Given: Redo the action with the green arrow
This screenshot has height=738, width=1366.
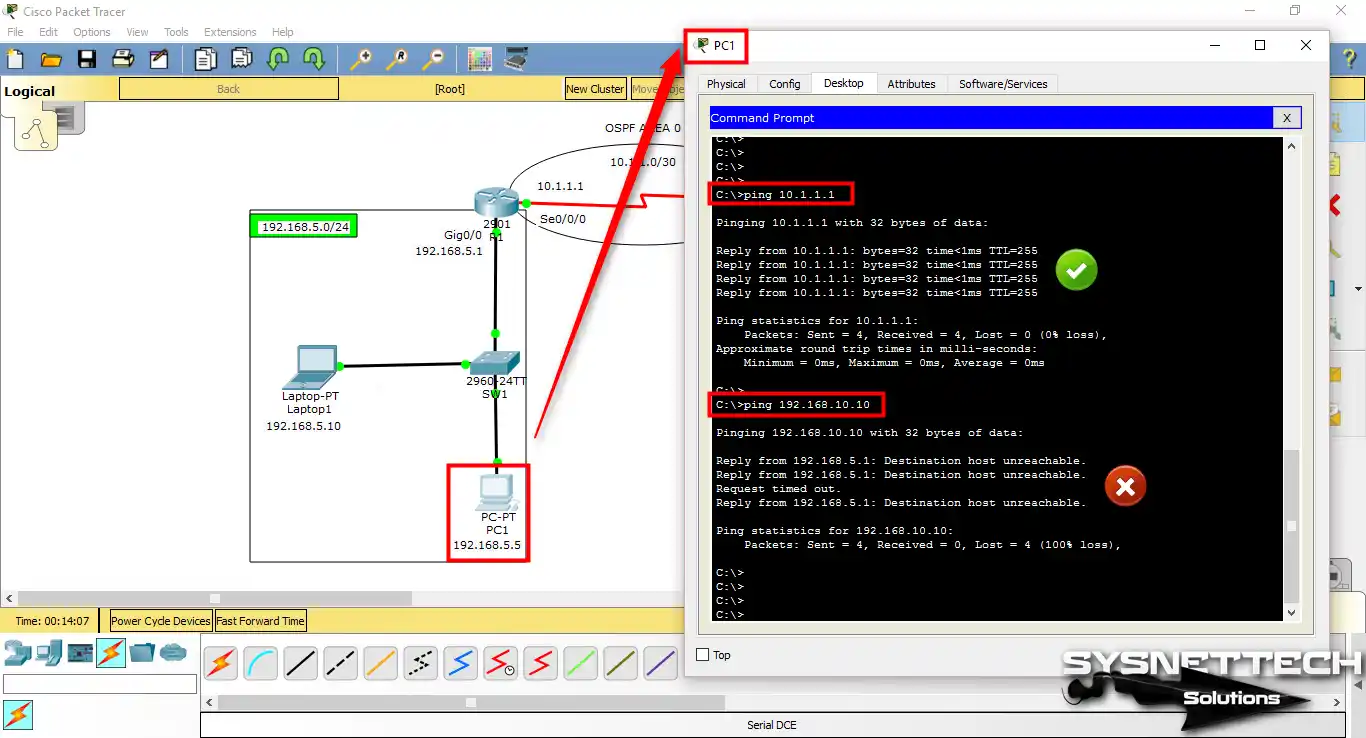Looking at the screenshot, I should coord(314,59).
